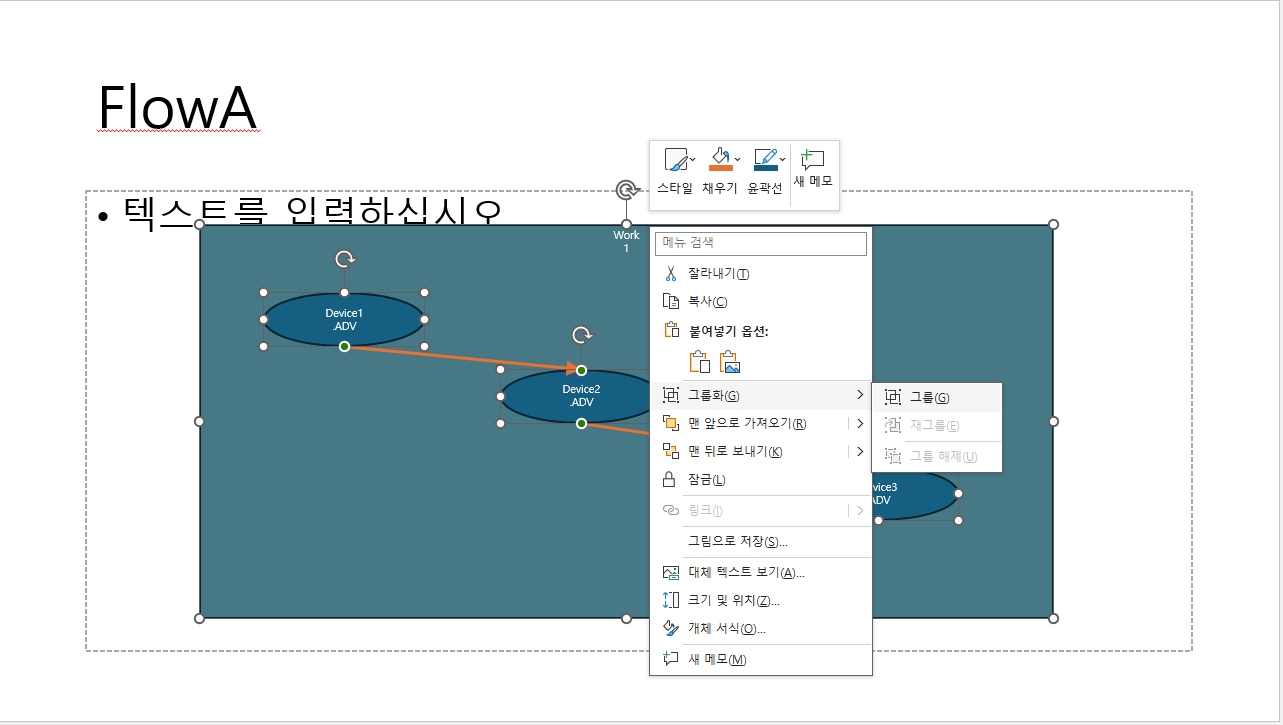Choose 그림으로 저장 menu entry
Image resolution: width=1283 pixels, height=725 pixels.
tap(737, 542)
